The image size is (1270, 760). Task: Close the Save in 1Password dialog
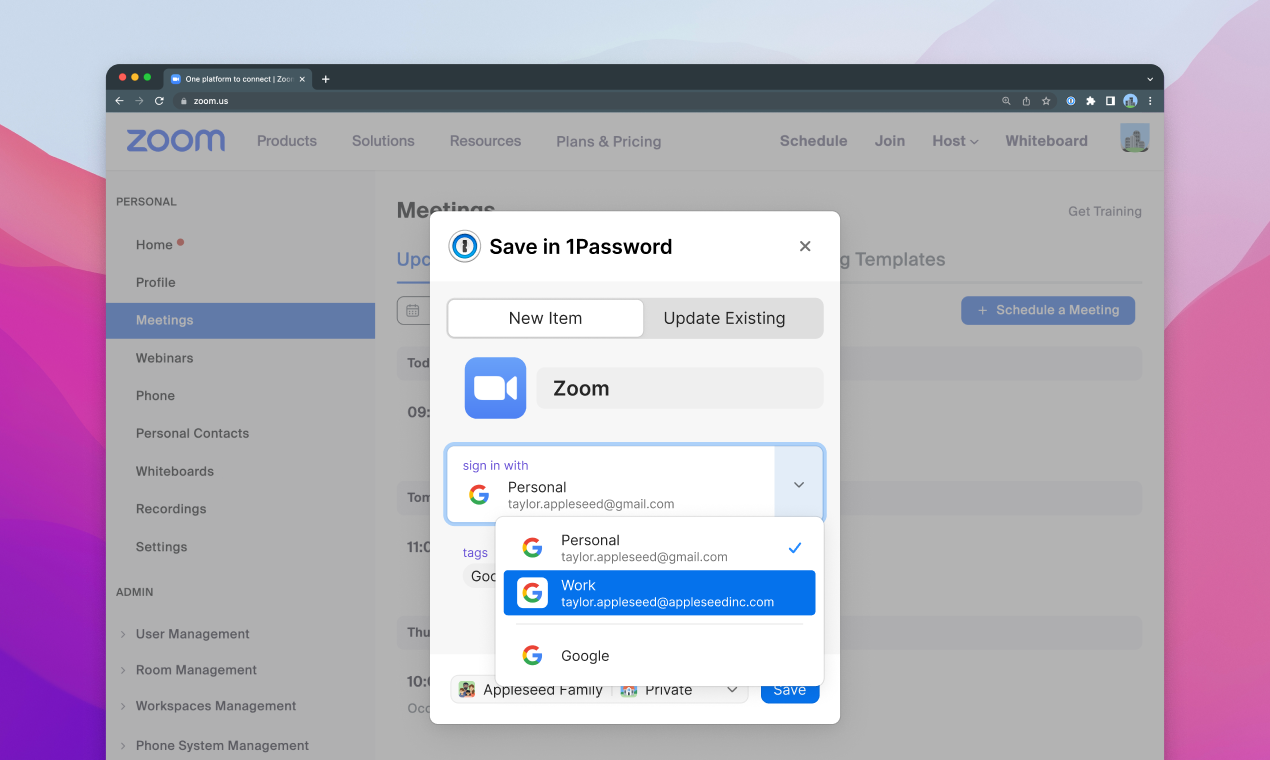tap(805, 246)
